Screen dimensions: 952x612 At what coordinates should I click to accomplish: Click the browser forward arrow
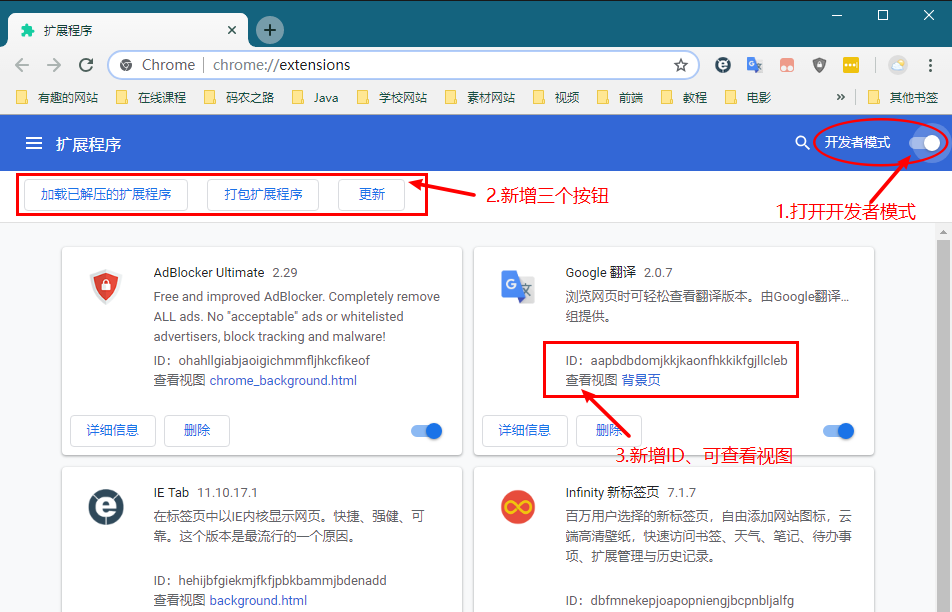(54, 65)
